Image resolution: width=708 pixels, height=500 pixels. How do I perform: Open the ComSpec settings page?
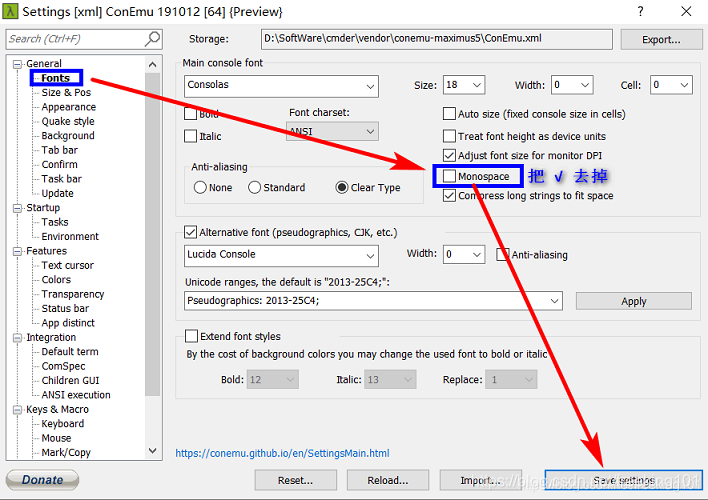63,366
